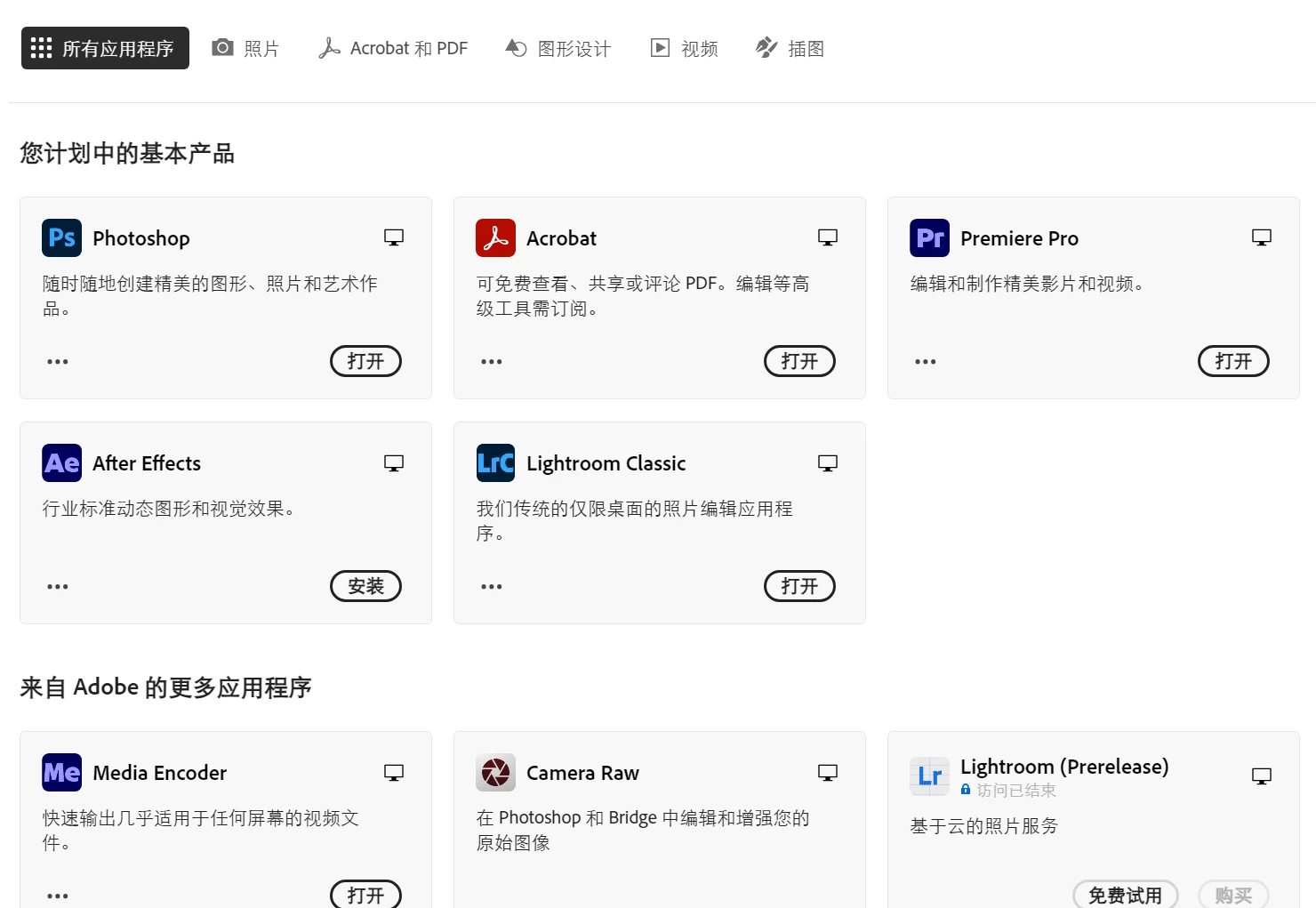Viewport: 1316px width, 908px height.
Task: Click the After Effects title text
Action: (147, 463)
